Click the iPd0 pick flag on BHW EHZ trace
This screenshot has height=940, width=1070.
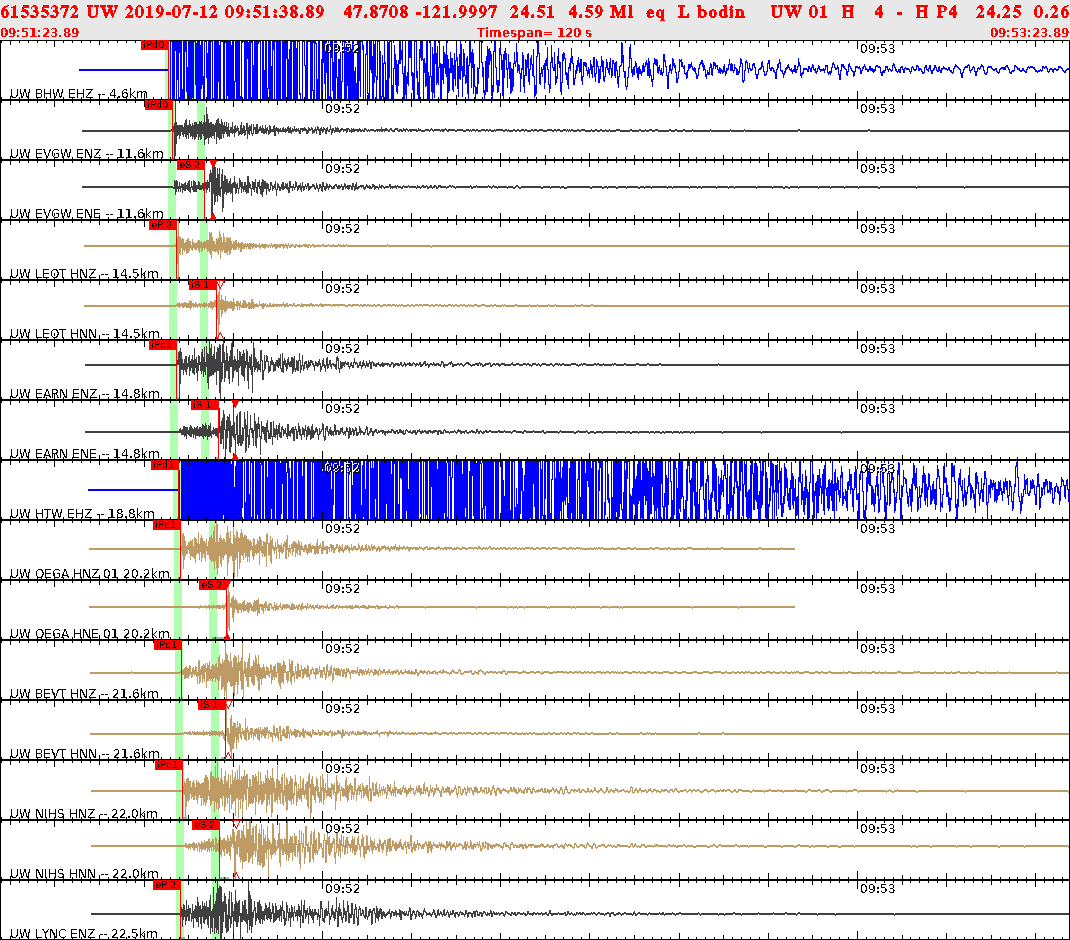pos(153,45)
